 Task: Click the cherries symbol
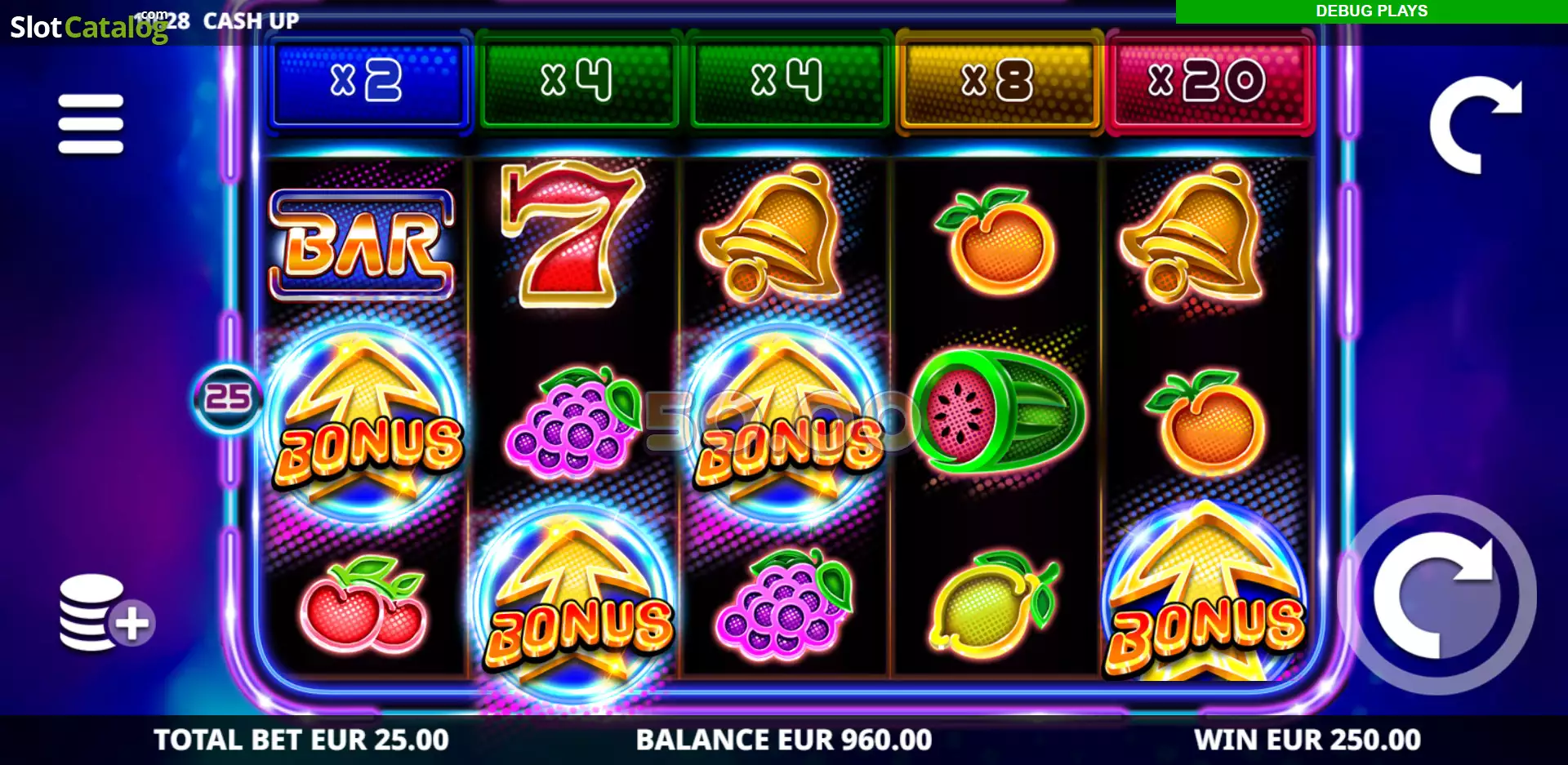[x=363, y=605]
